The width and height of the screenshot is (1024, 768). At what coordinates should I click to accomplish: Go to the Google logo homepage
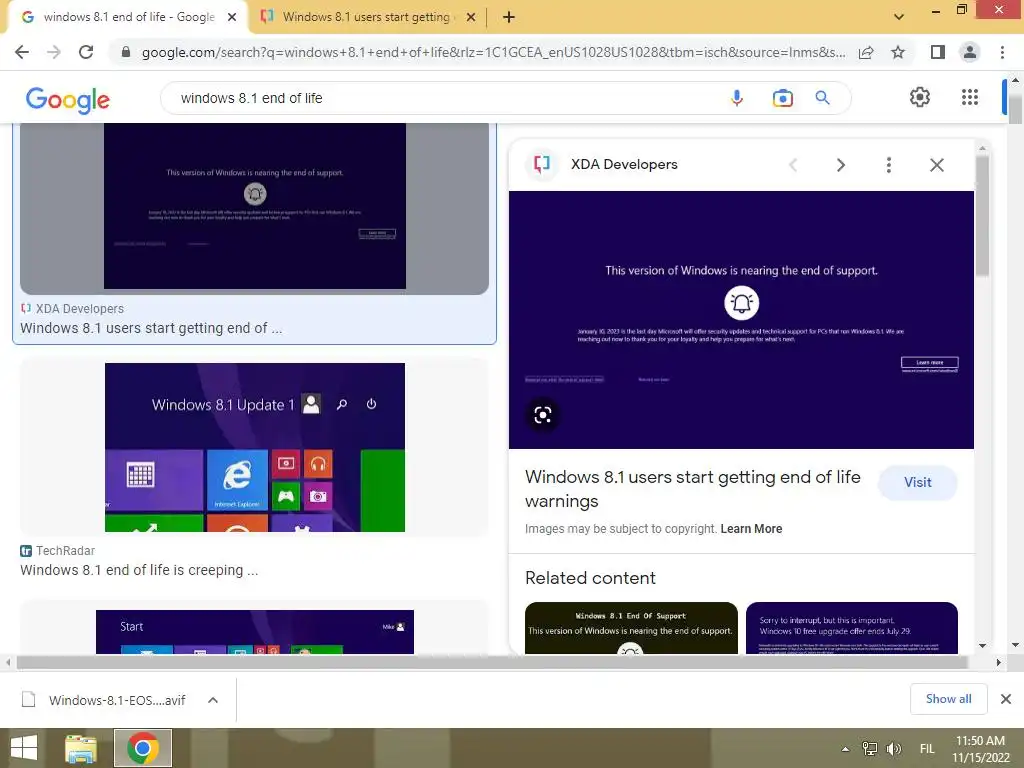68,99
